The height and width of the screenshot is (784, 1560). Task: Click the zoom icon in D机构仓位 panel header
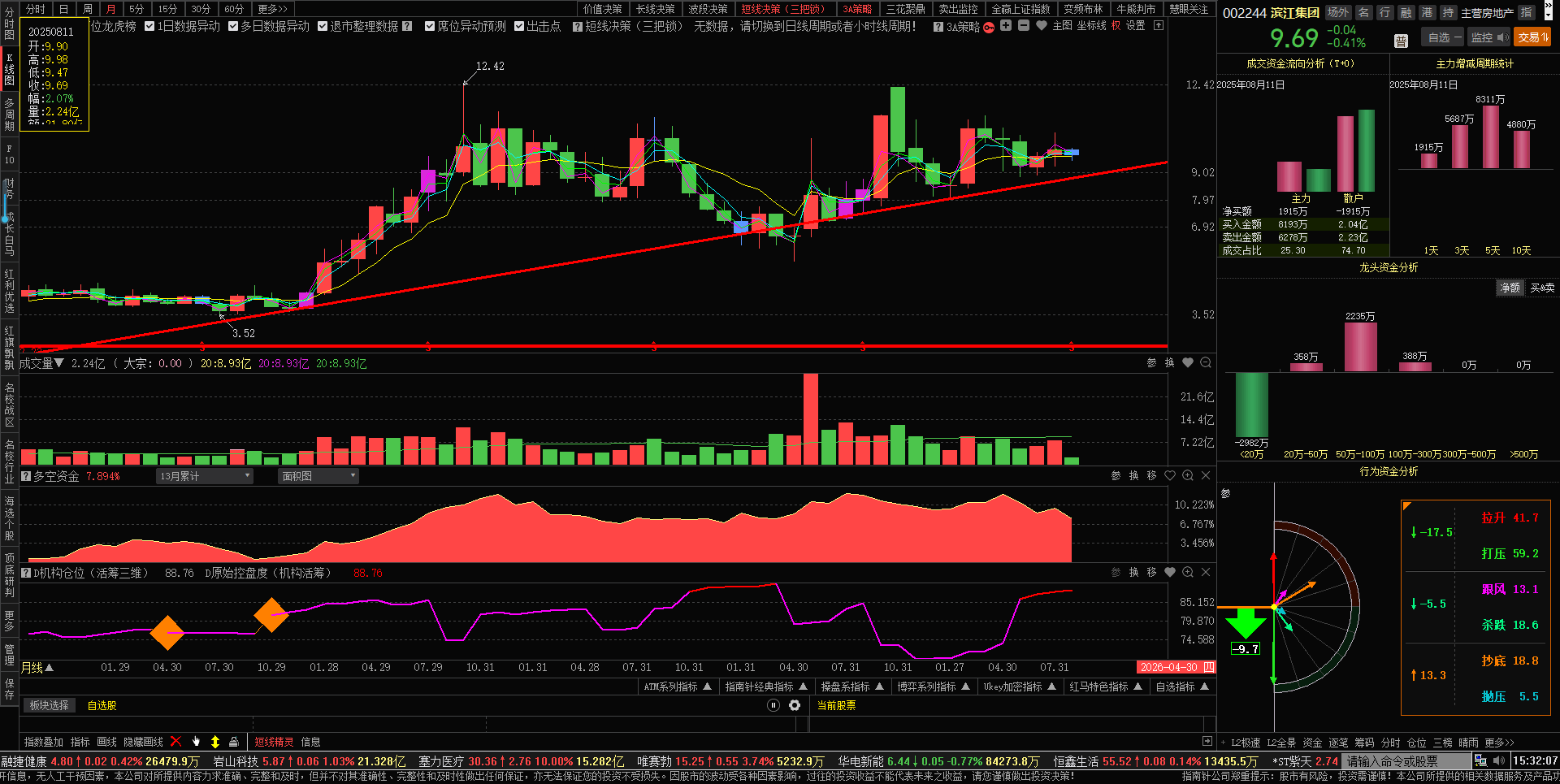pyautogui.click(x=1188, y=572)
